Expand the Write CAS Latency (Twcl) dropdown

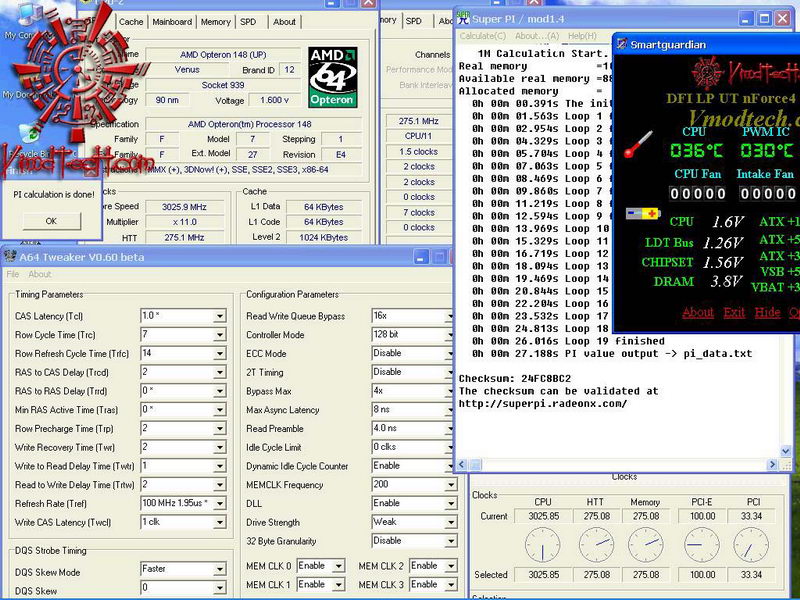click(x=219, y=522)
